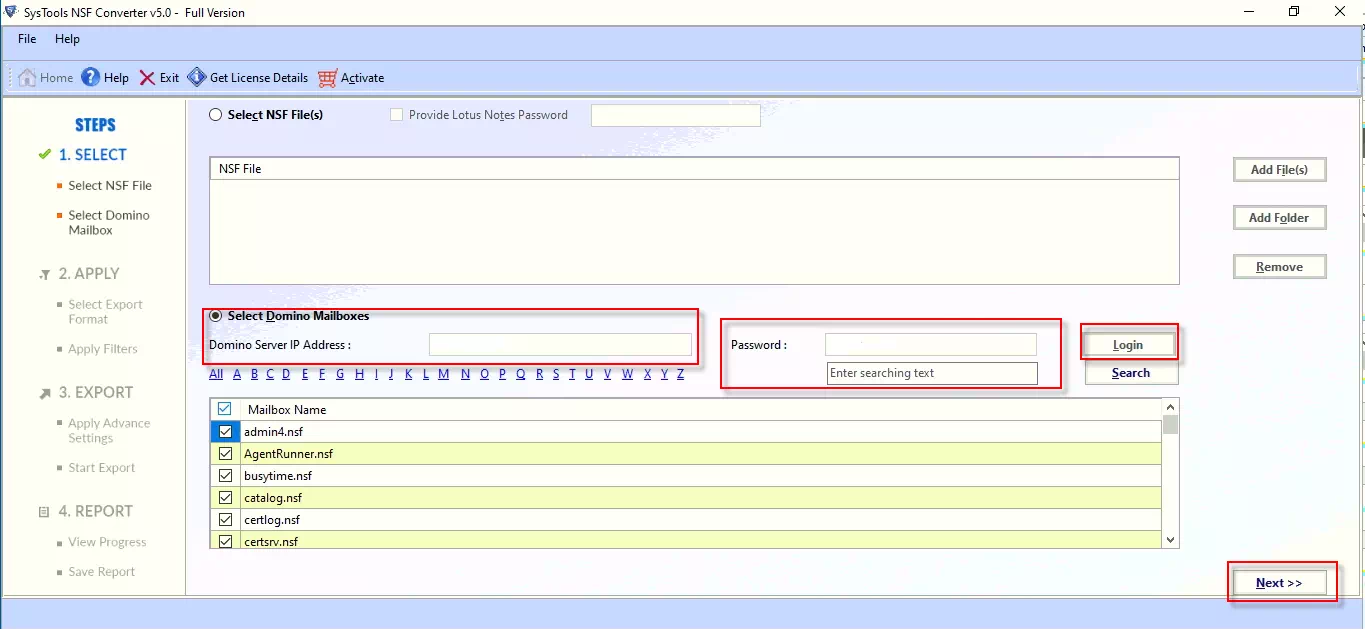The height and width of the screenshot is (629, 1365).
Task: Uncheck certlog.nsf mailbox
Action: (225, 520)
